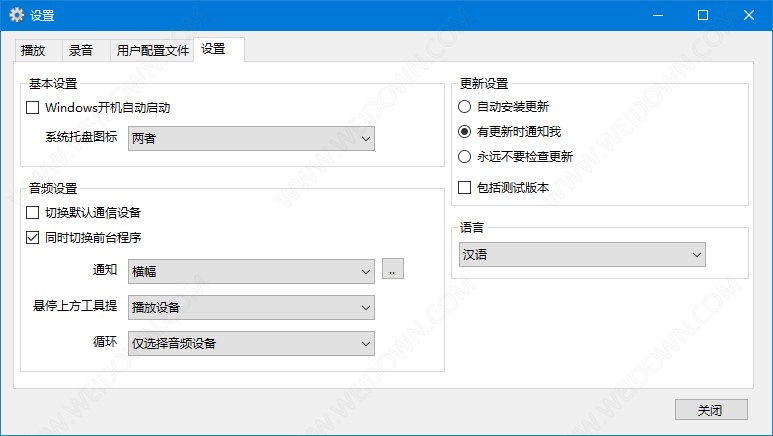773x436 pixels.
Task: Expand the 循环 dropdown list
Action: coord(251,343)
